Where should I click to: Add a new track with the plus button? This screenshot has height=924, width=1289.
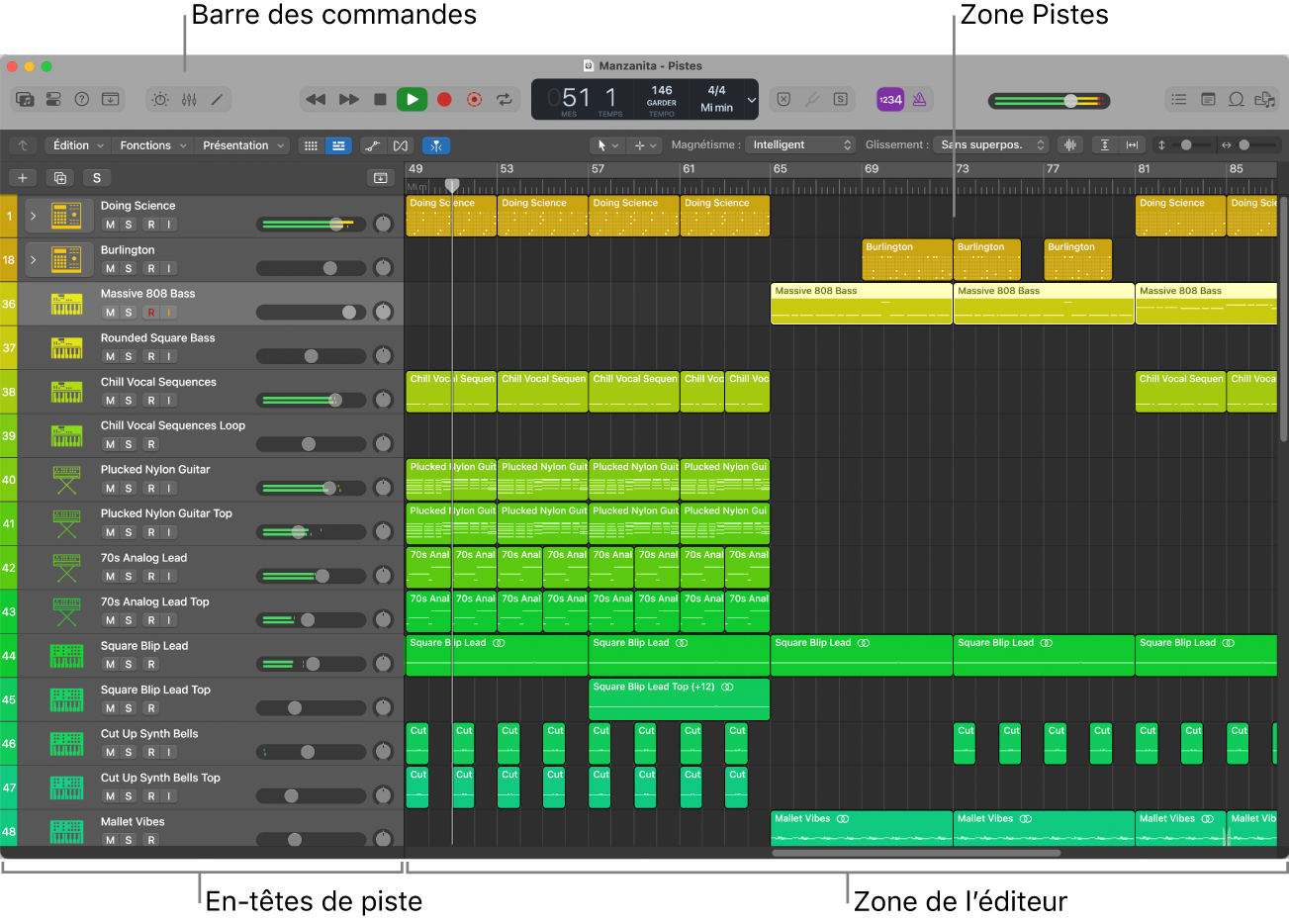coord(22,177)
